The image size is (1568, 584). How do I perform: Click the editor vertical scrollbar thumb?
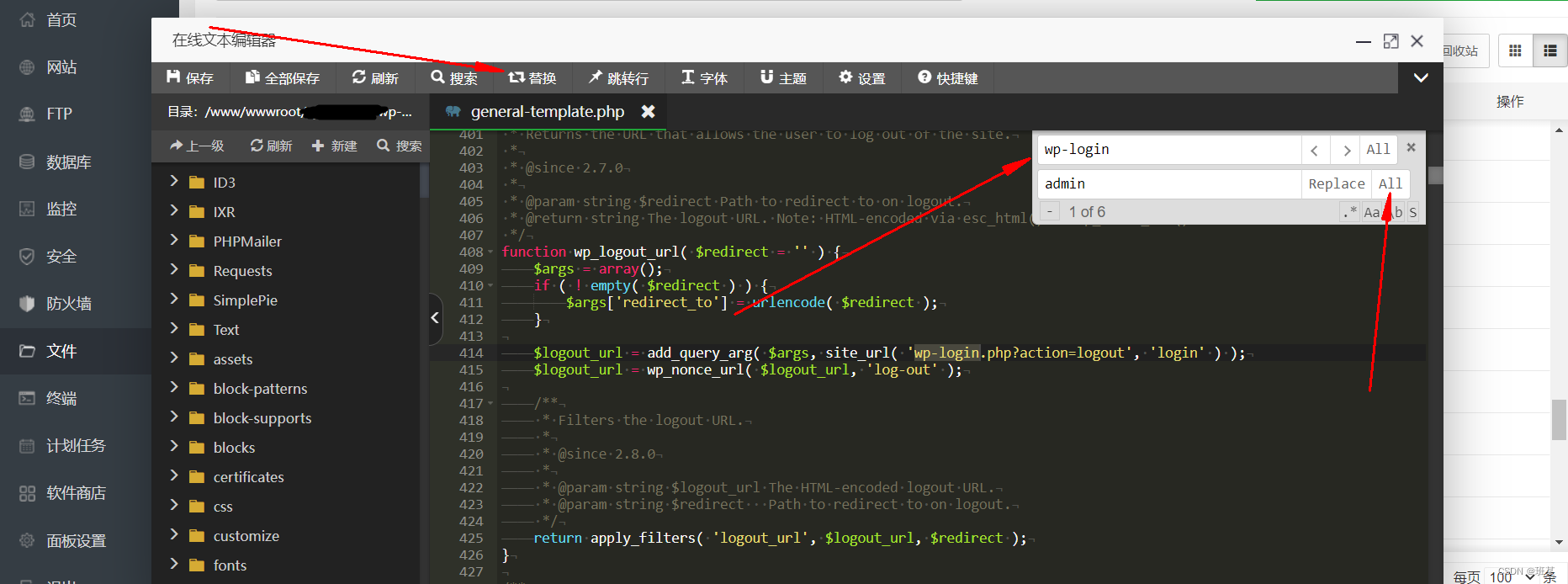click(1435, 175)
